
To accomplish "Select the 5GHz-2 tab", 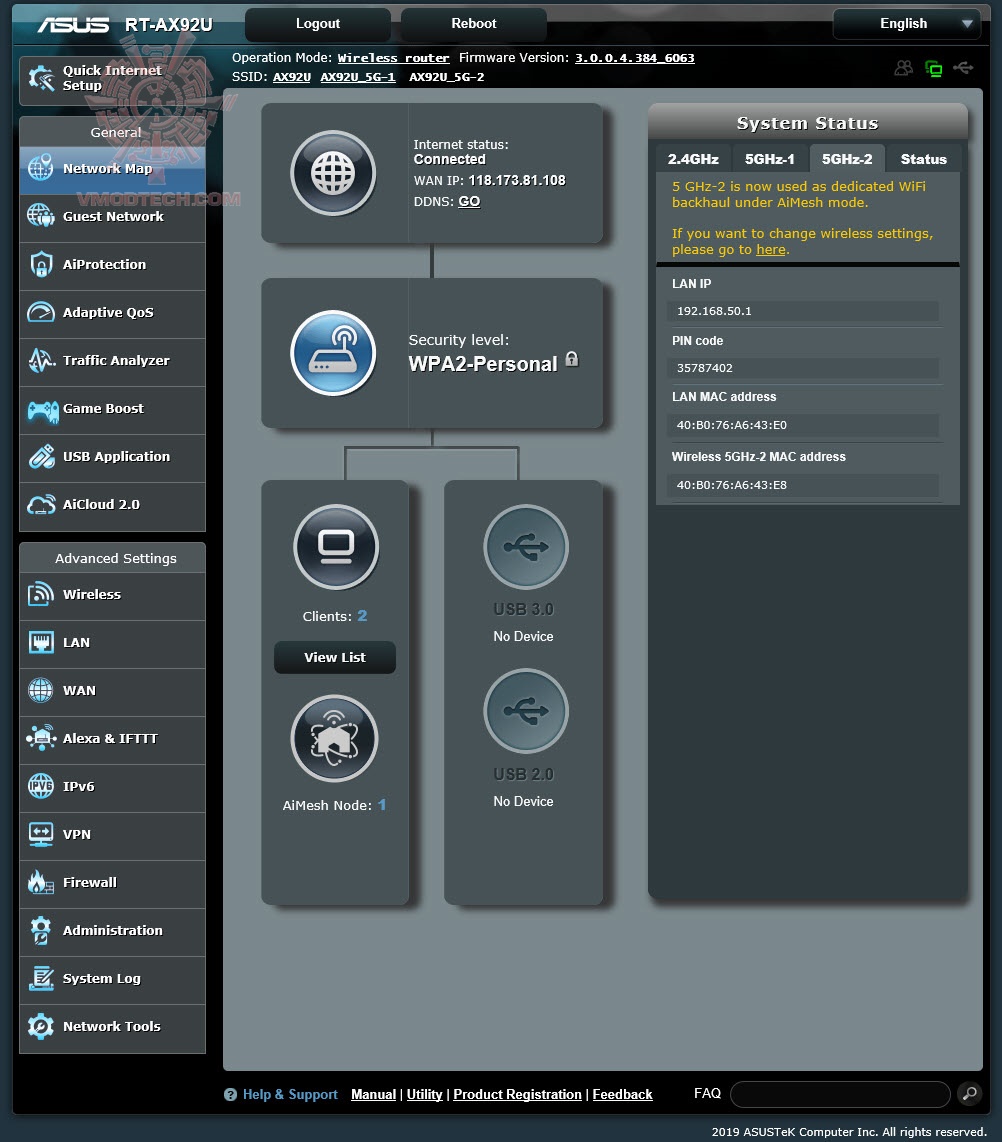I will [x=847, y=159].
